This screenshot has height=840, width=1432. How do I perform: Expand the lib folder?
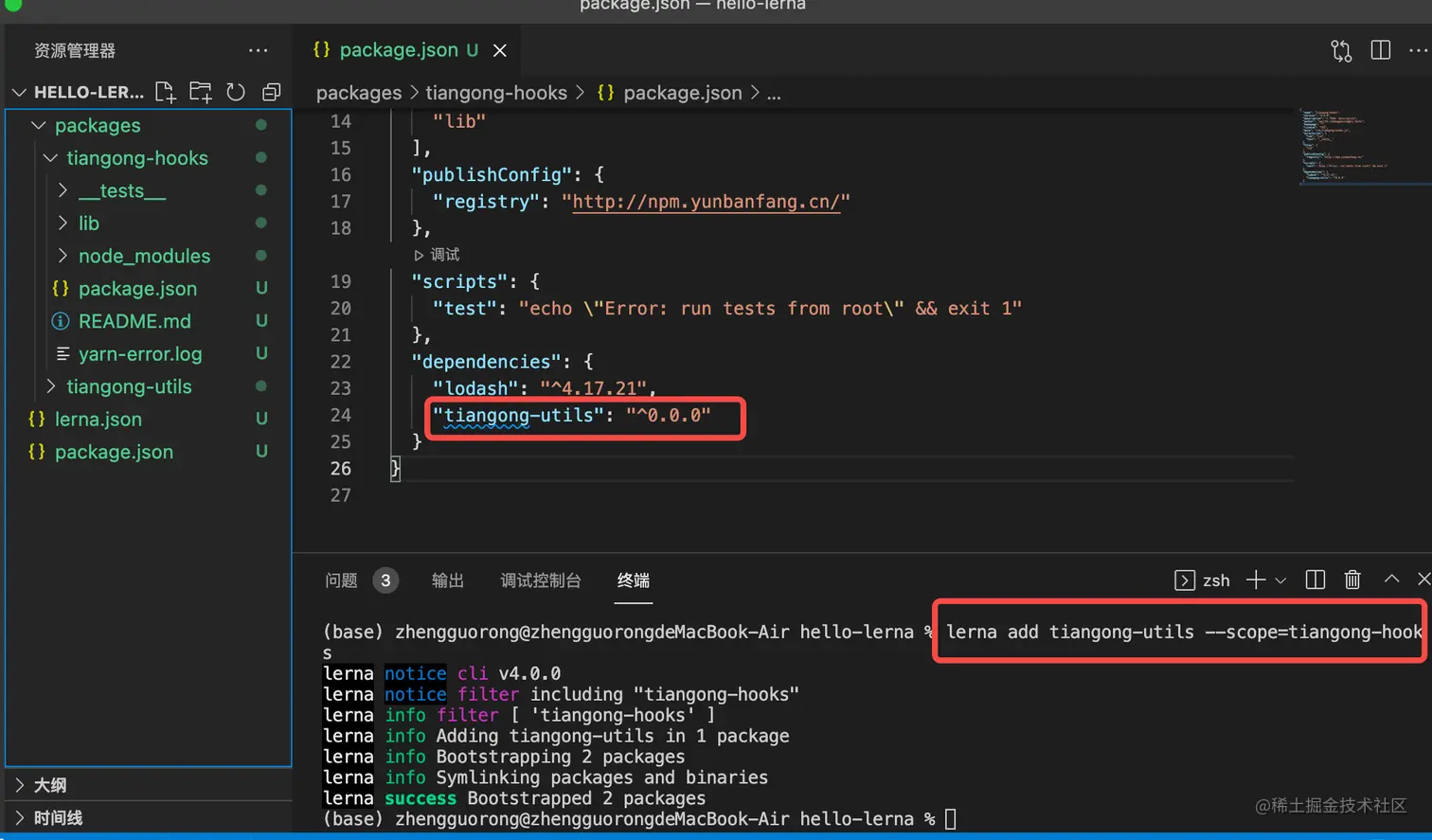click(63, 223)
